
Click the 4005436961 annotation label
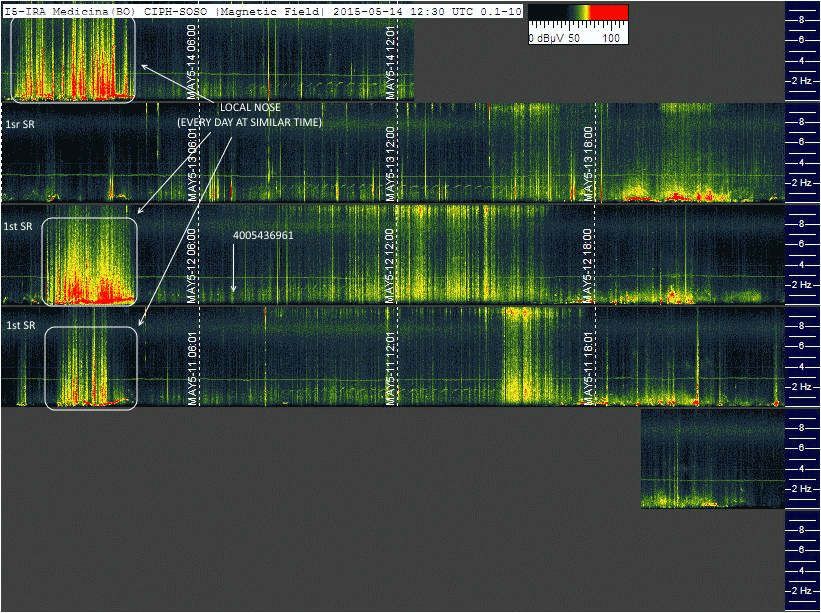coord(263,234)
